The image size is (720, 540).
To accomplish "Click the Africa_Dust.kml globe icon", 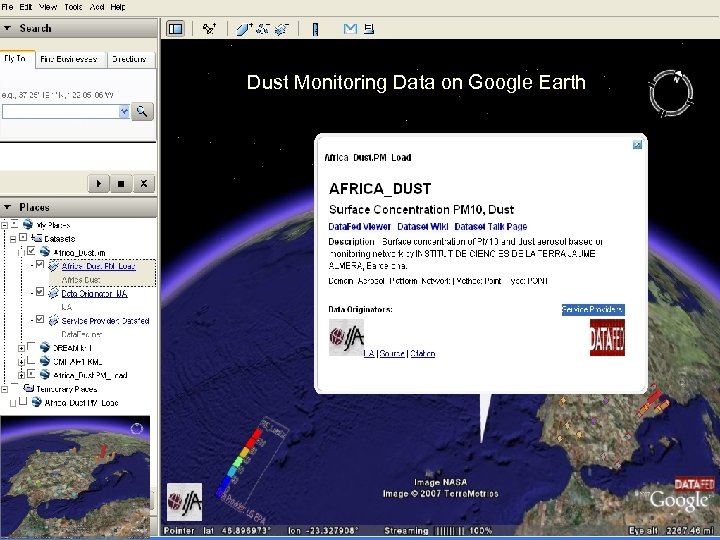I will 45,252.
